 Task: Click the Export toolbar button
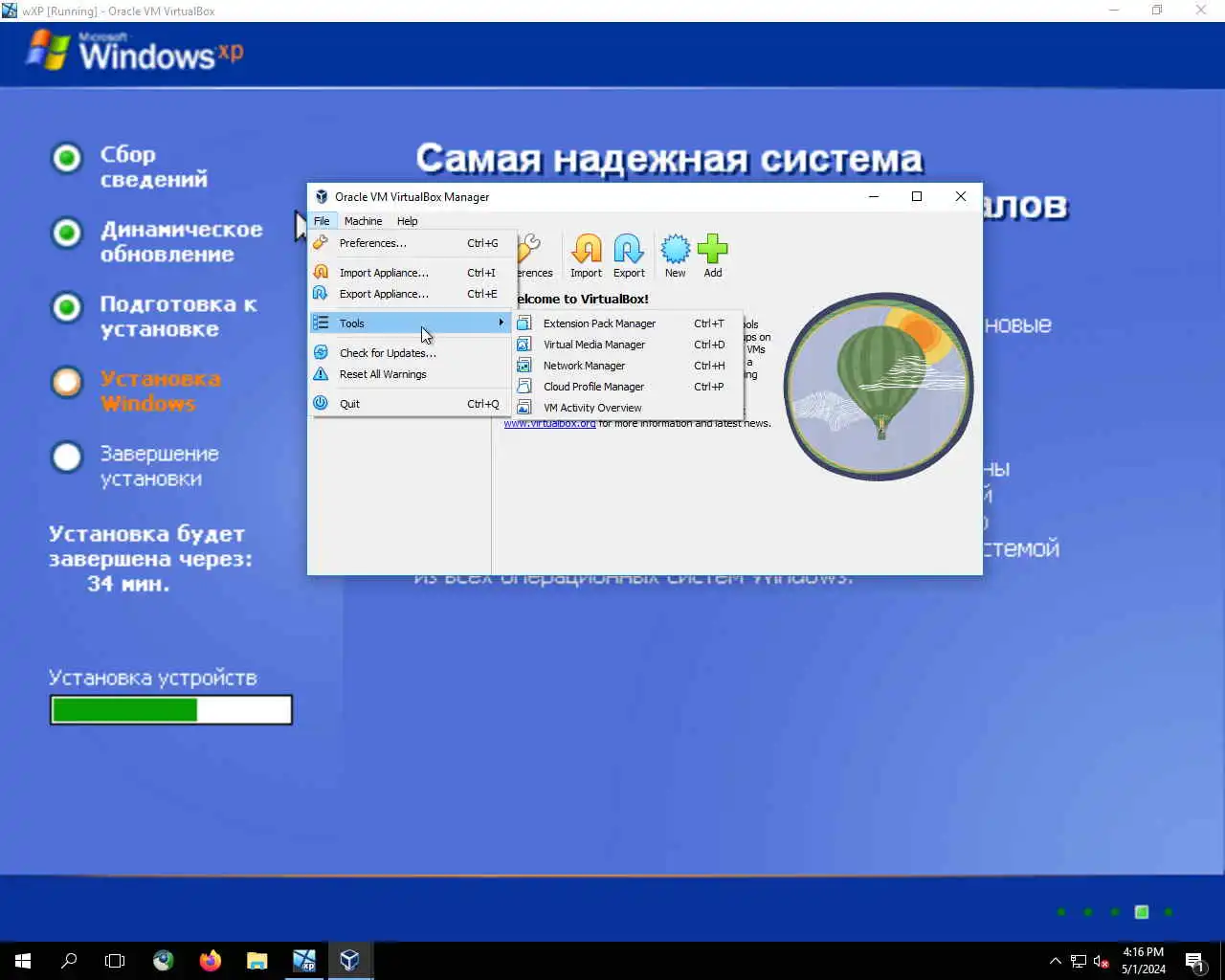629,256
